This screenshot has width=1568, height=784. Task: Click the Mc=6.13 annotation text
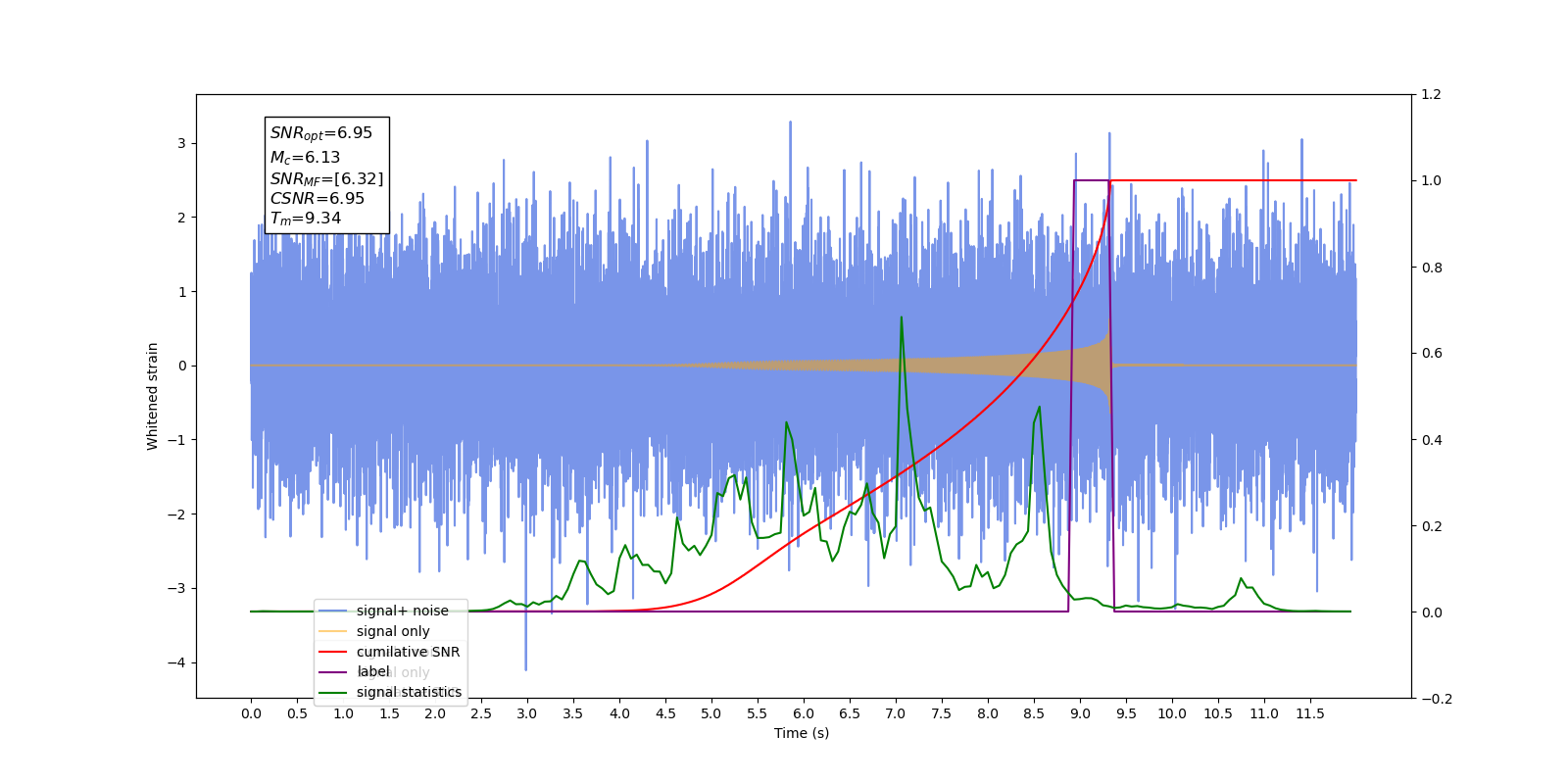[x=306, y=157]
